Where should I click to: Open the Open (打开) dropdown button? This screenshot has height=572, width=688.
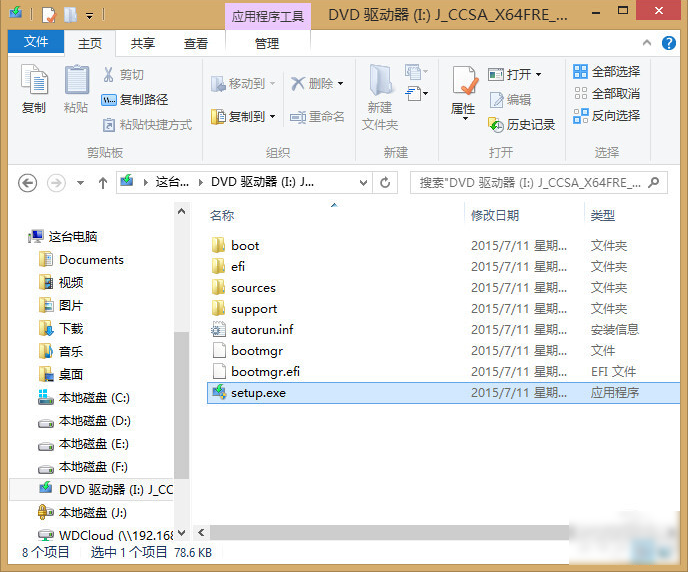515,75
